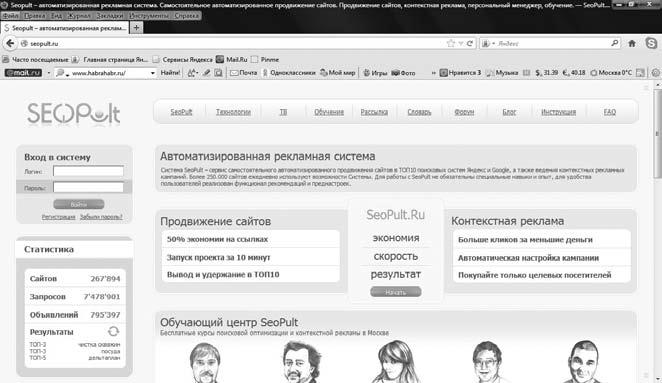The image size is (662, 383).
Task: Click the Начать button under SeoPult.Ru
Action: [396, 292]
